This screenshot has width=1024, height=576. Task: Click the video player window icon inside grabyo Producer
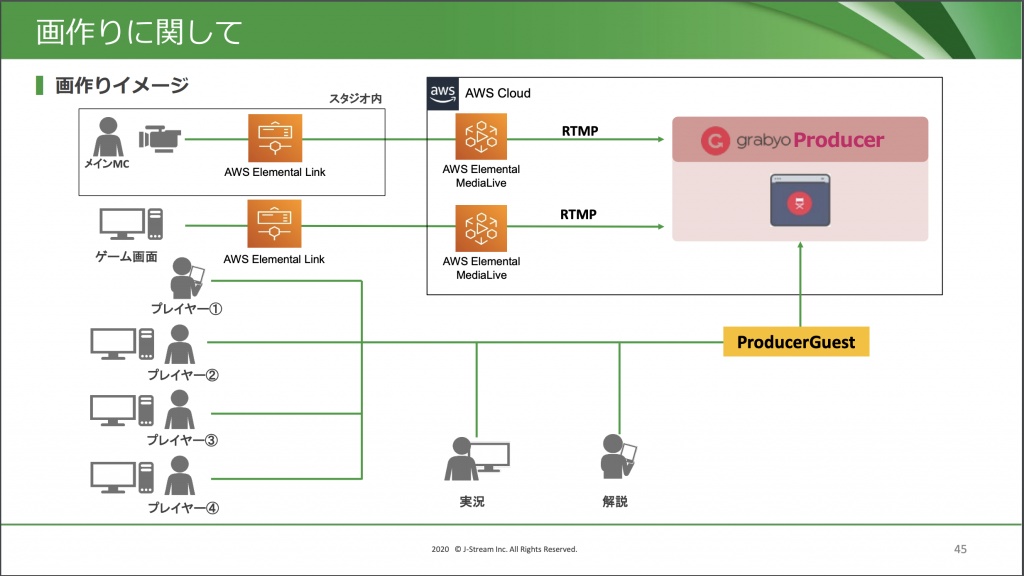(x=800, y=201)
